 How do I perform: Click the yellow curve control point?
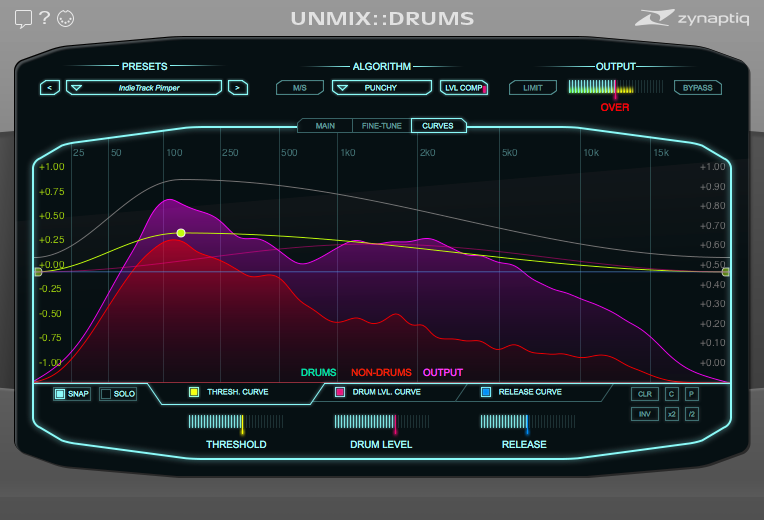click(x=181, y=233)
